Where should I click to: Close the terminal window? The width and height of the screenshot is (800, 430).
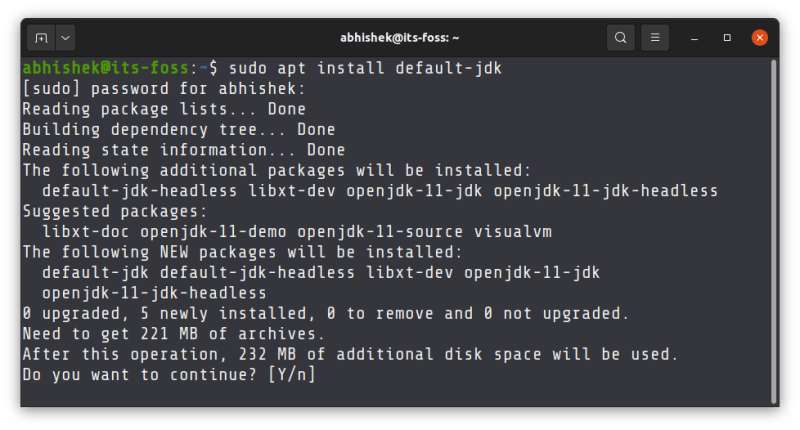click(x=759, y=38)
